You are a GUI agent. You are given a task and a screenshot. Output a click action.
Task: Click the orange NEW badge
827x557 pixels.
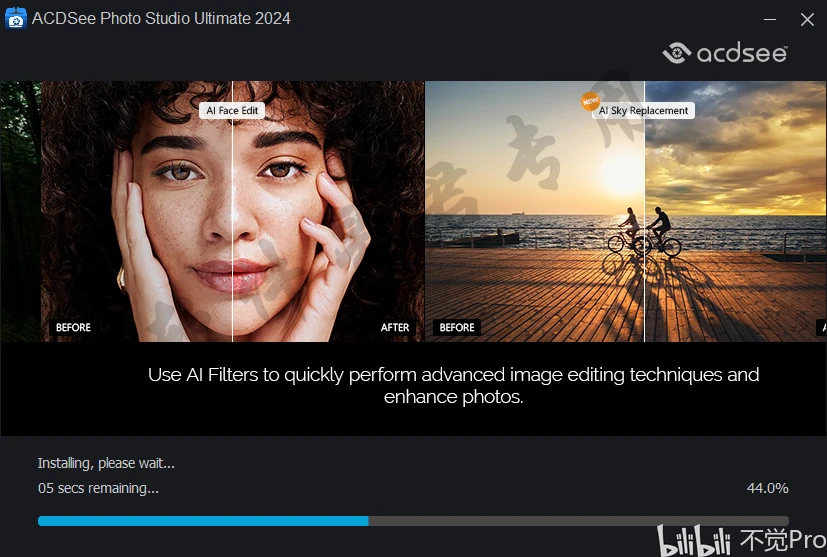[590, 101]
